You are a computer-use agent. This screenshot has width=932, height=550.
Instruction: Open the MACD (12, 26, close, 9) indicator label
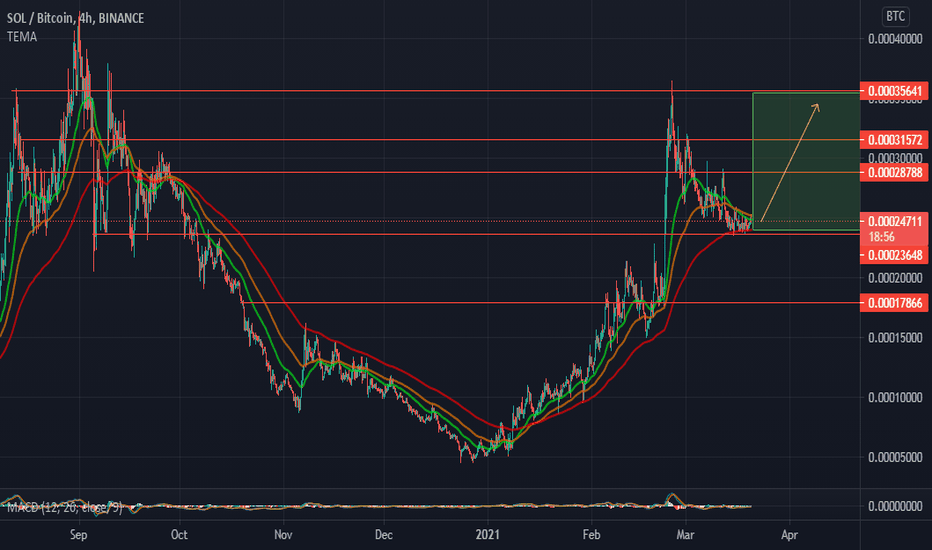[65, 507]
